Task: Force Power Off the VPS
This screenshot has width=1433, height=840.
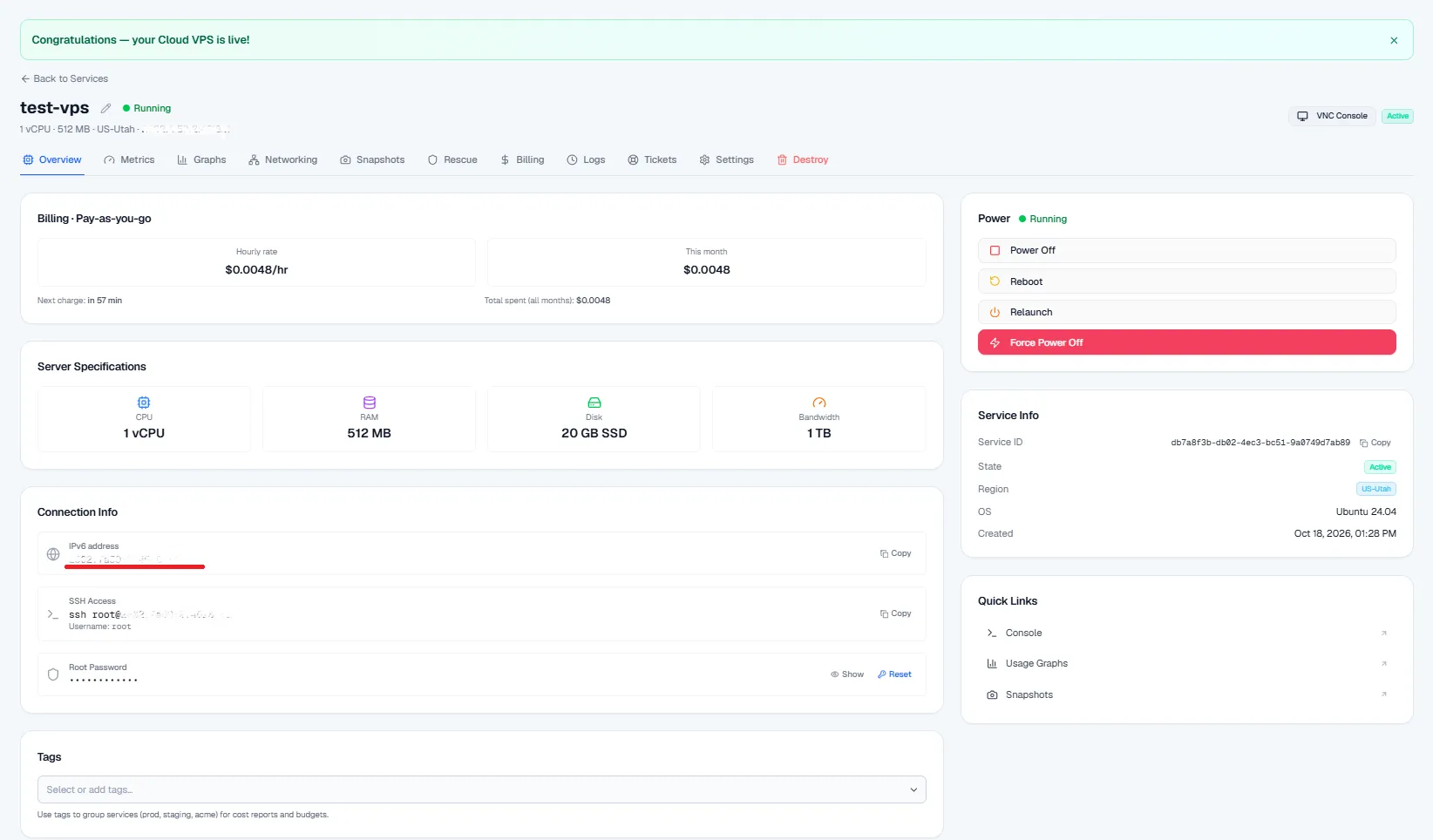Action: (1186, 342)
